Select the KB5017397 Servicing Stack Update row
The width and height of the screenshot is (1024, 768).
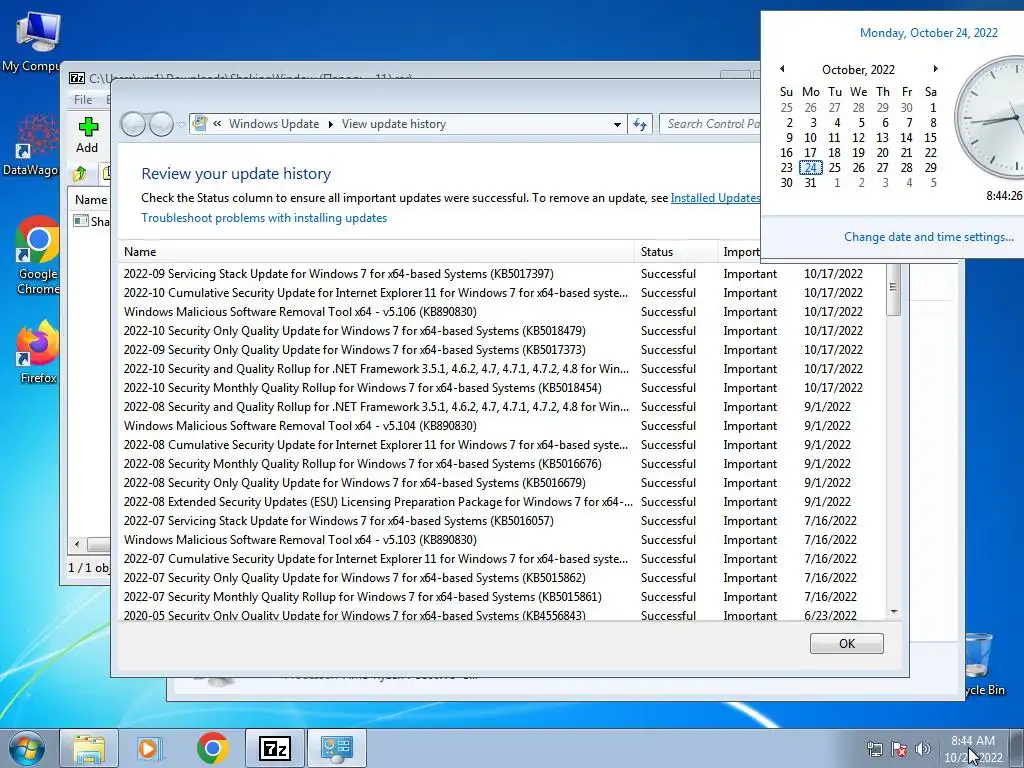tap(502, 274)
